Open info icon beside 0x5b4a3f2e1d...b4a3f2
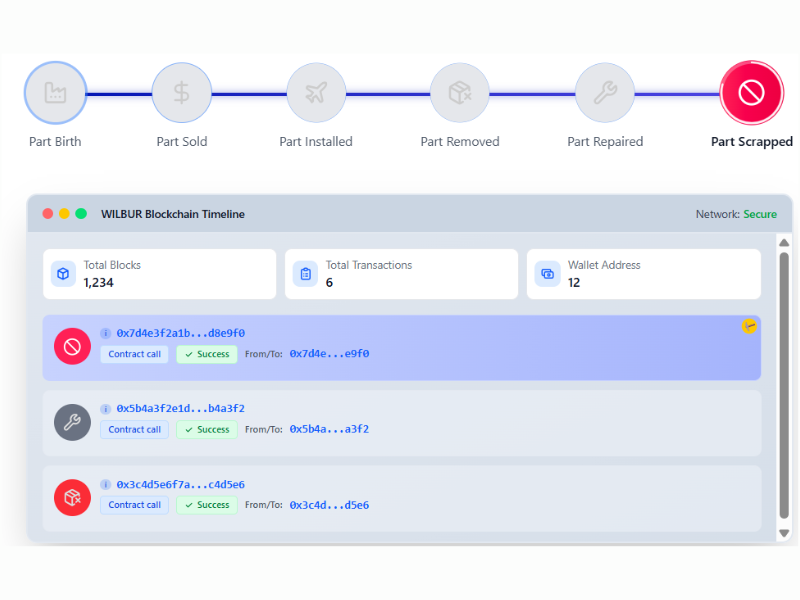Viewport: 800px width, 600px height. (106, 409)
